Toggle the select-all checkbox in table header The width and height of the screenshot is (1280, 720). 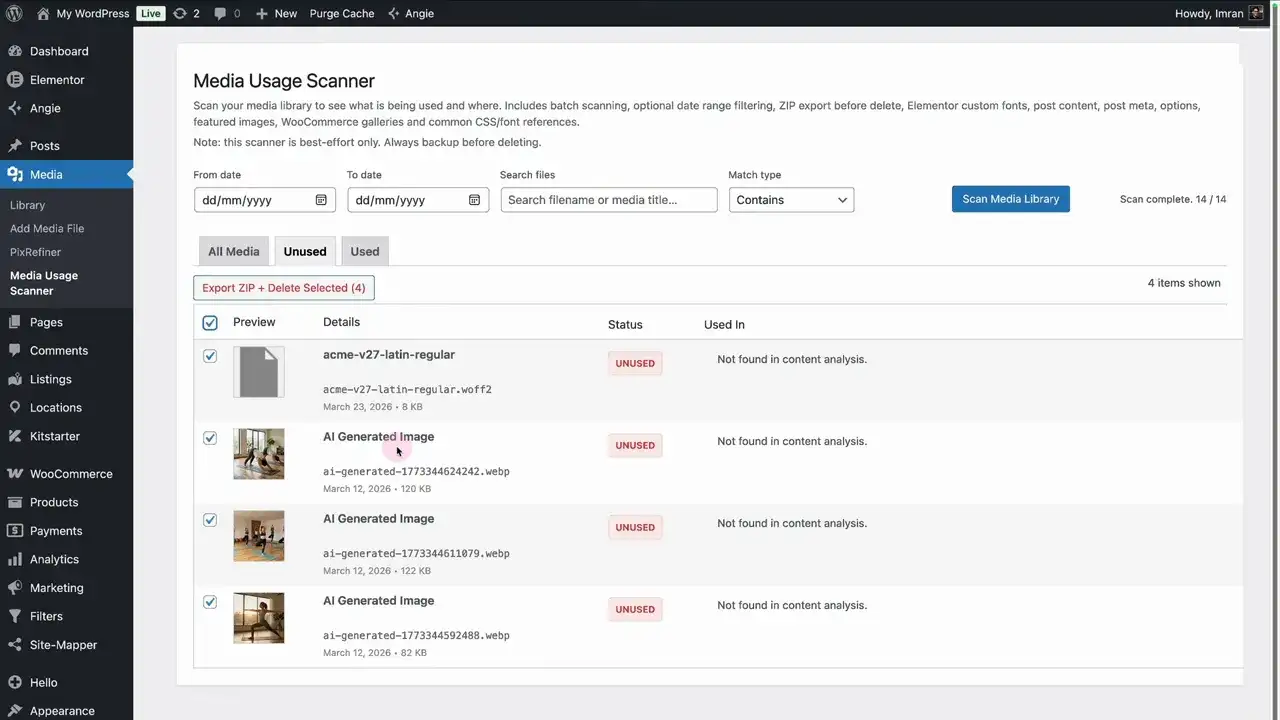(210, 323)
